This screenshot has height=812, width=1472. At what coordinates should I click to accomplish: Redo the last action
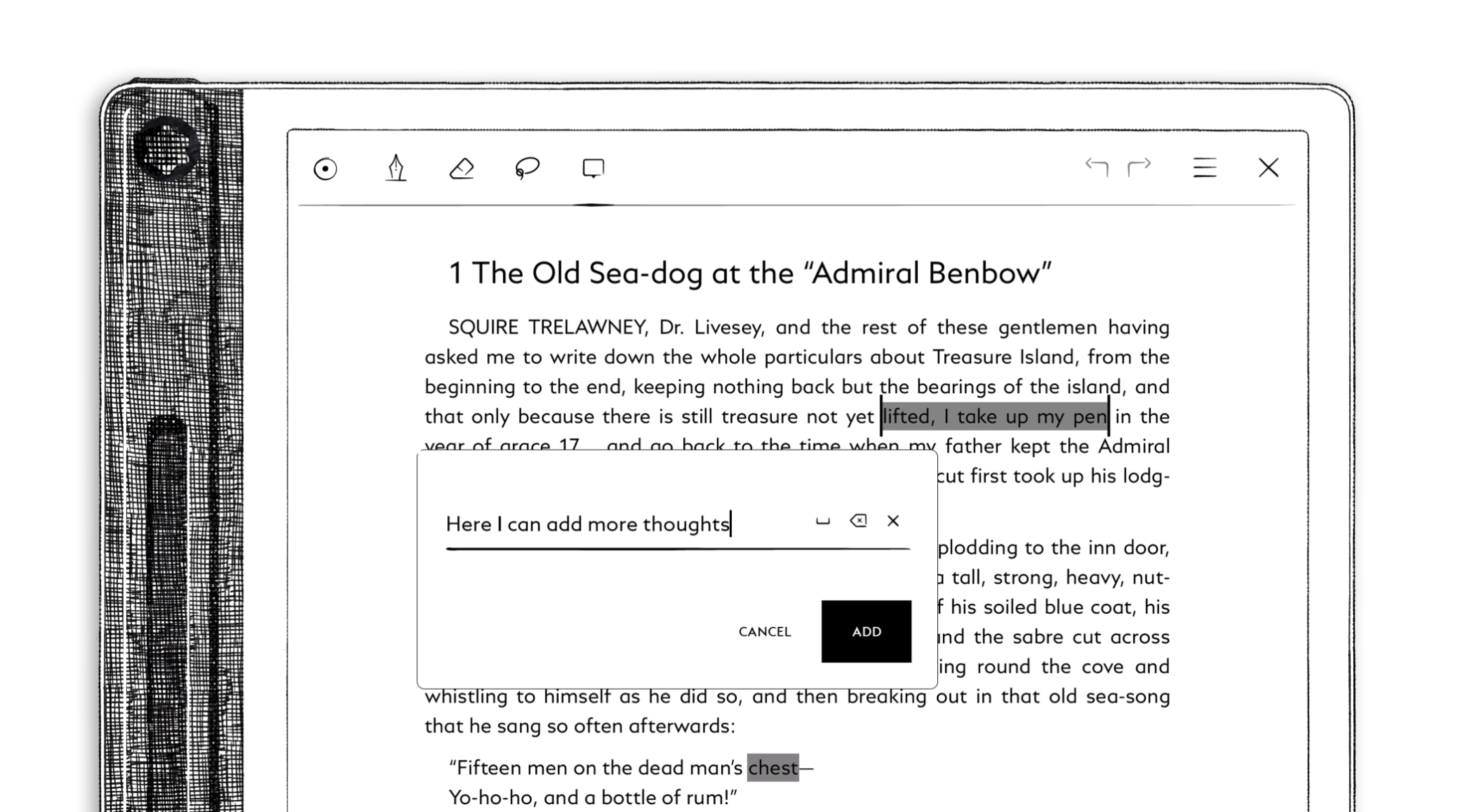coord(1139,167)
